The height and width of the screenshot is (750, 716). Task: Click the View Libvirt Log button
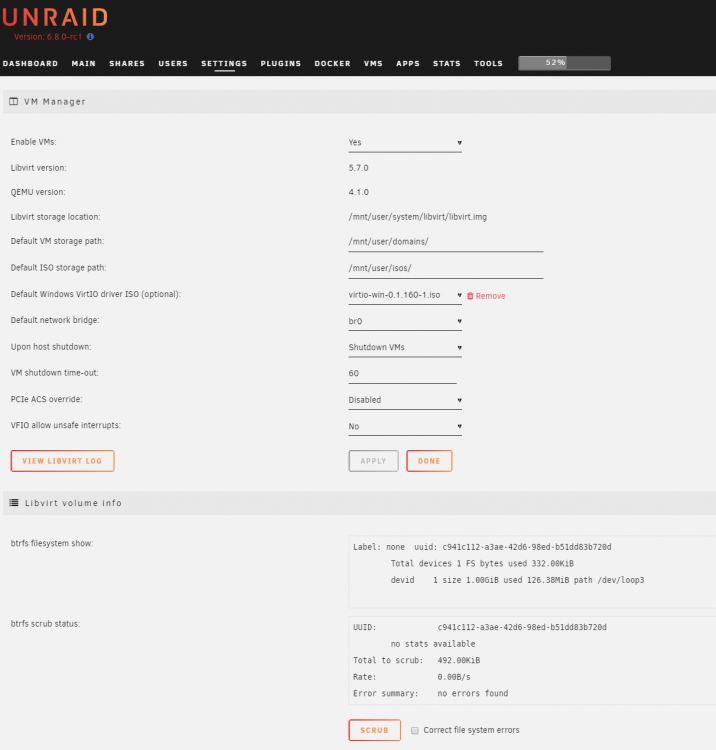(63, 461)
